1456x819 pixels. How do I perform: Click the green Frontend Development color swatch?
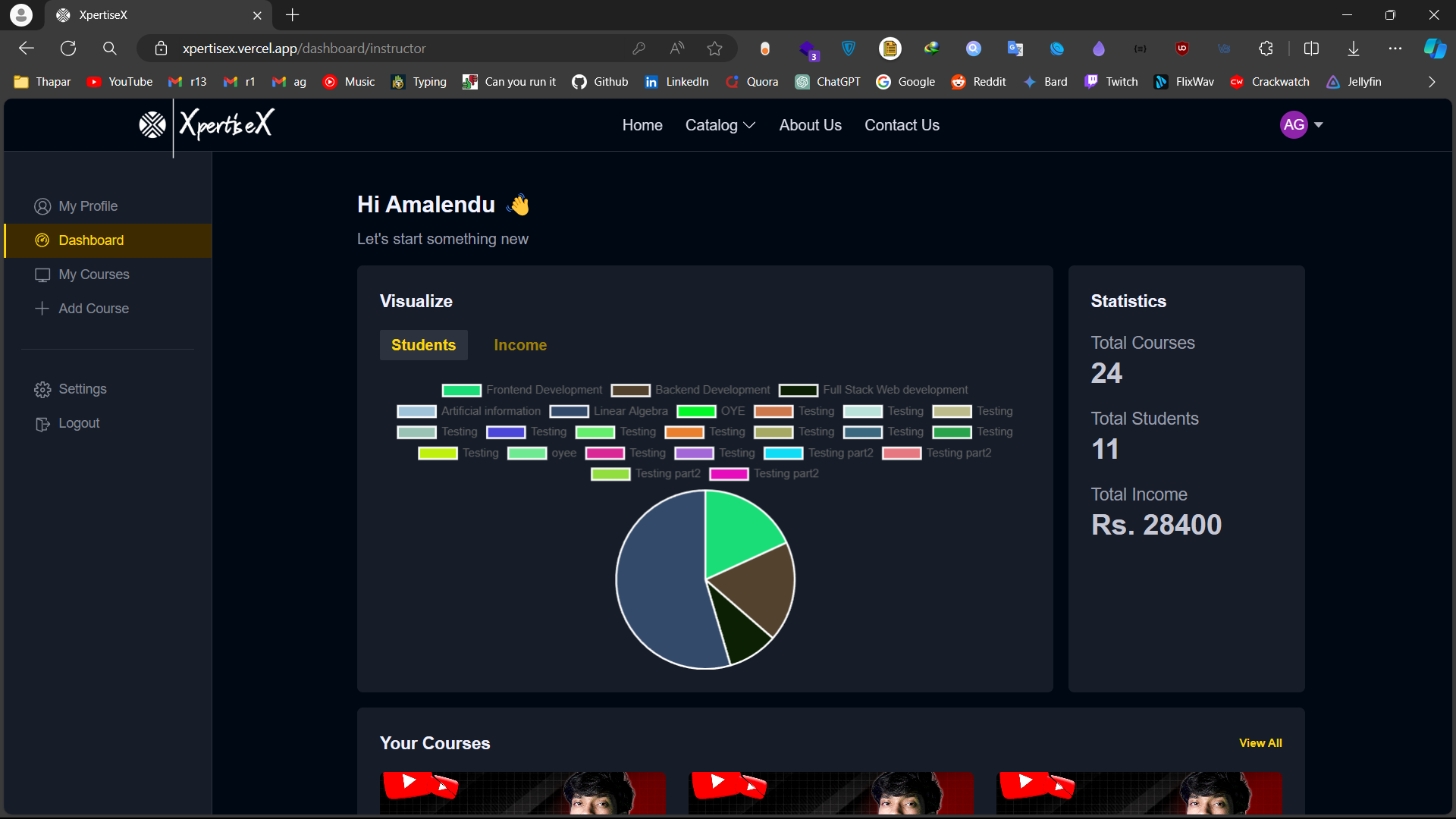point(462,391)
